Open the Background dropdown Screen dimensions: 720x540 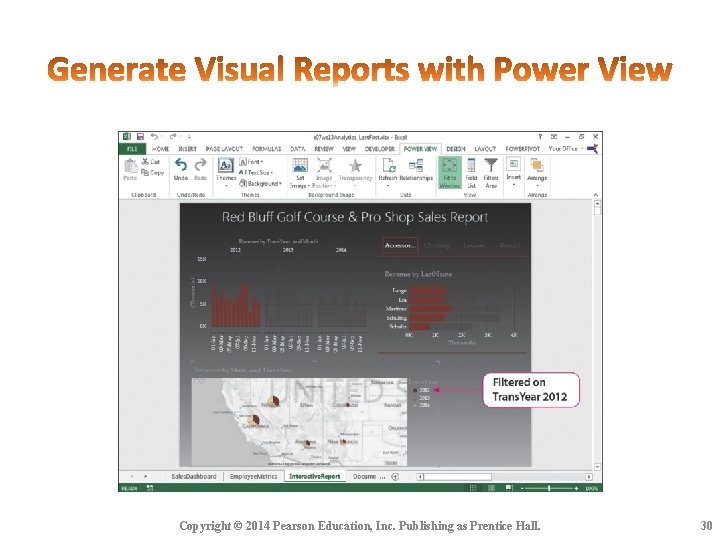260,183
